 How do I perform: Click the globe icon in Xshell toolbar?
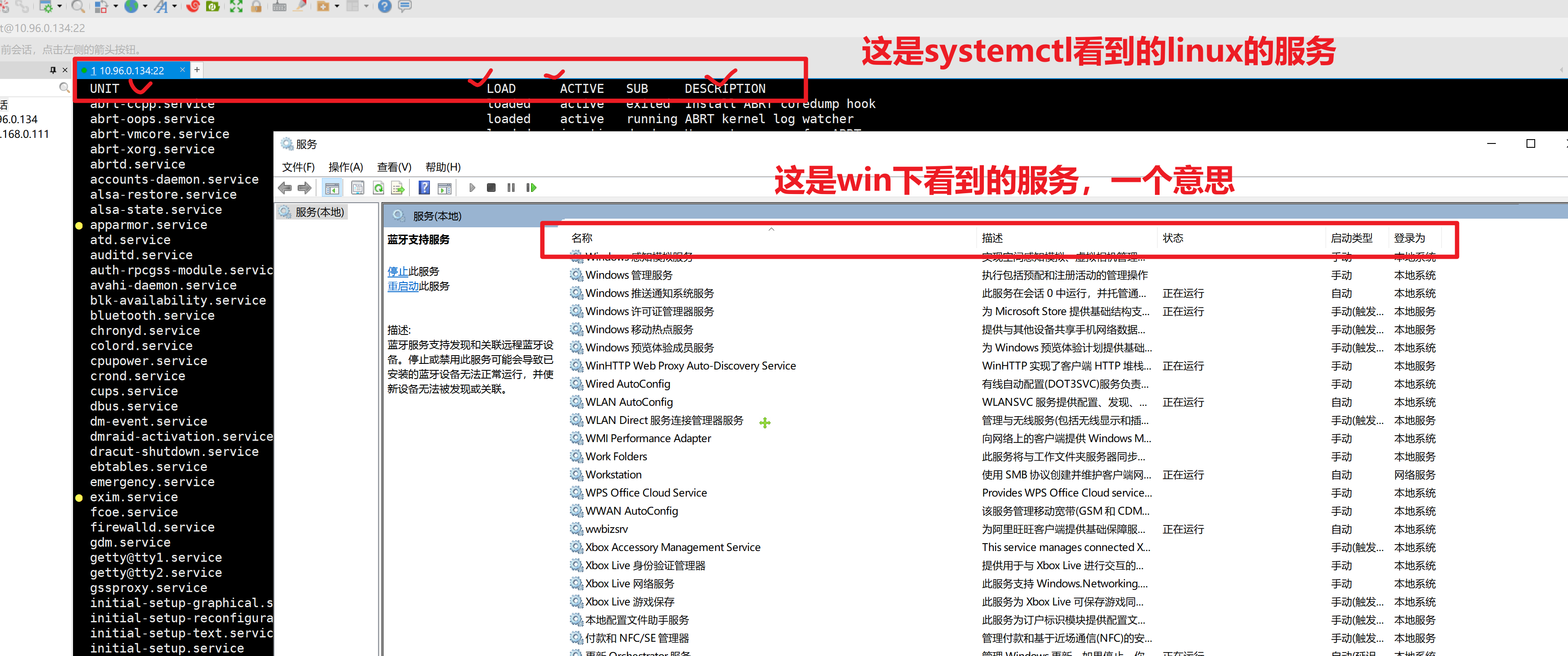(131, 6)
